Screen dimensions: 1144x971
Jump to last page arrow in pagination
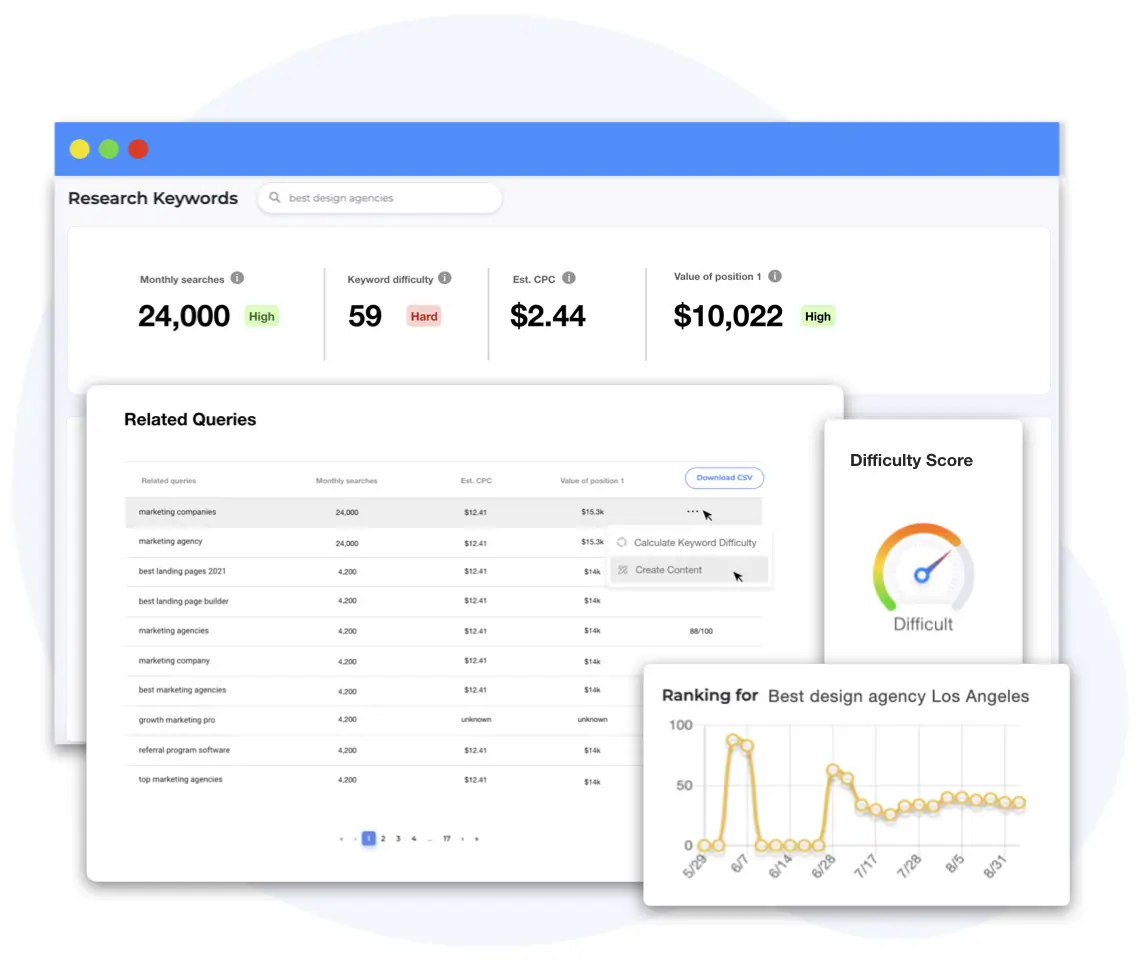point(477,839)
